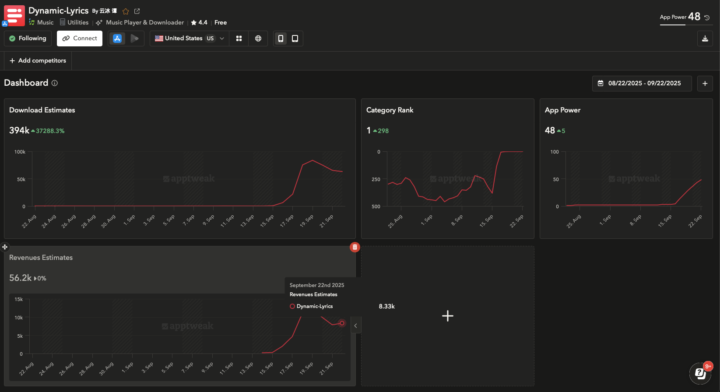Collapse the Revenues widget side chevron
The height and width of the screenshot is (392, 720).
pyautogui.click(x=355, y=325)
